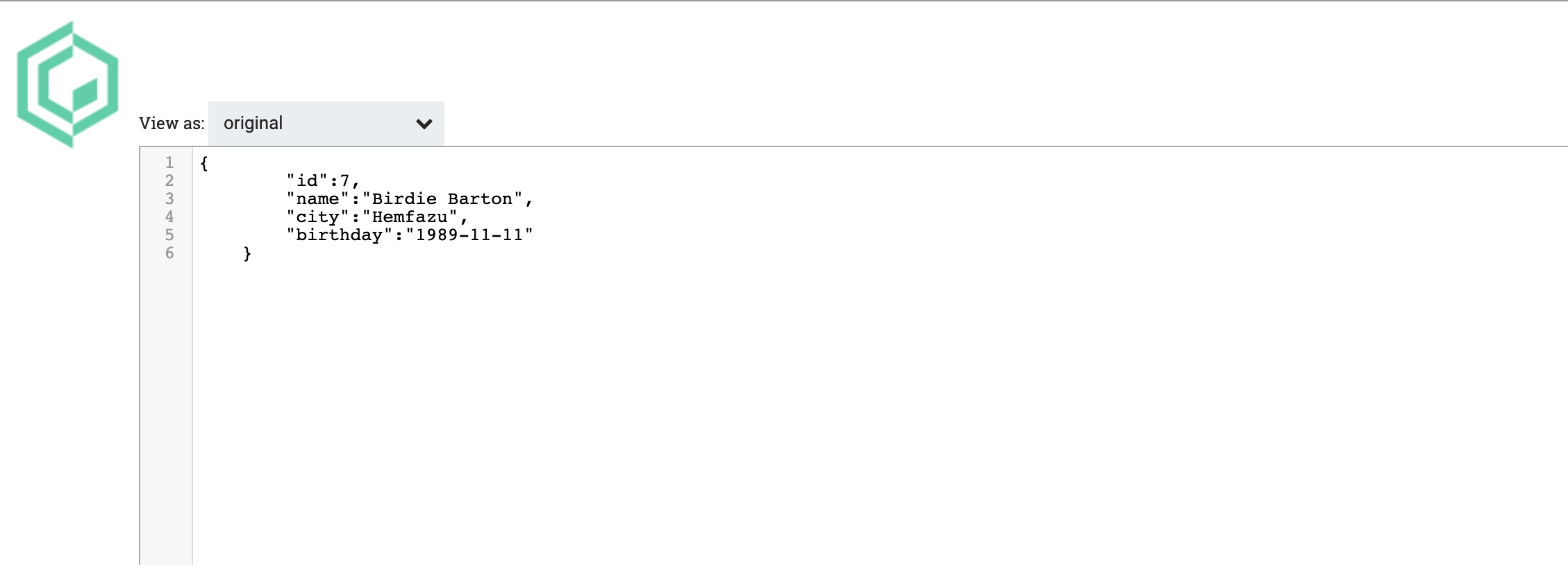1568x565 pixels.
Task: Click the "Hemfazu" city value
Action: coord(410,217)
